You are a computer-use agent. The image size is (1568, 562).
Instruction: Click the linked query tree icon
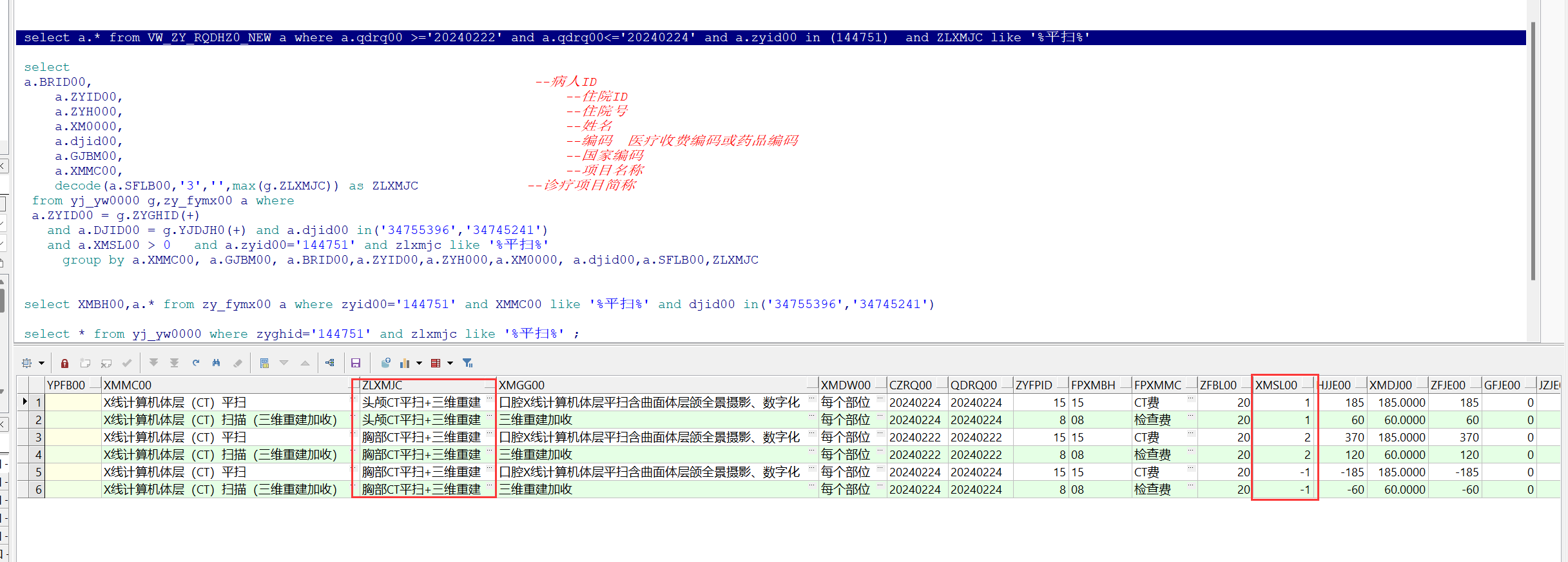tap(330, 363)
